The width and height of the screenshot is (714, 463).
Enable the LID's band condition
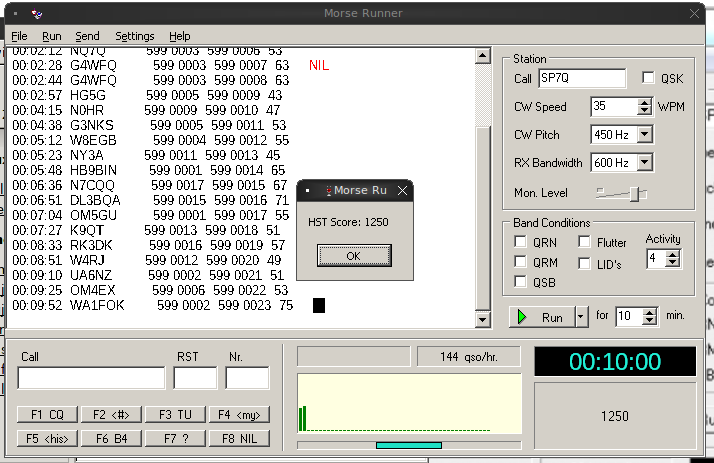coord(584,263)
